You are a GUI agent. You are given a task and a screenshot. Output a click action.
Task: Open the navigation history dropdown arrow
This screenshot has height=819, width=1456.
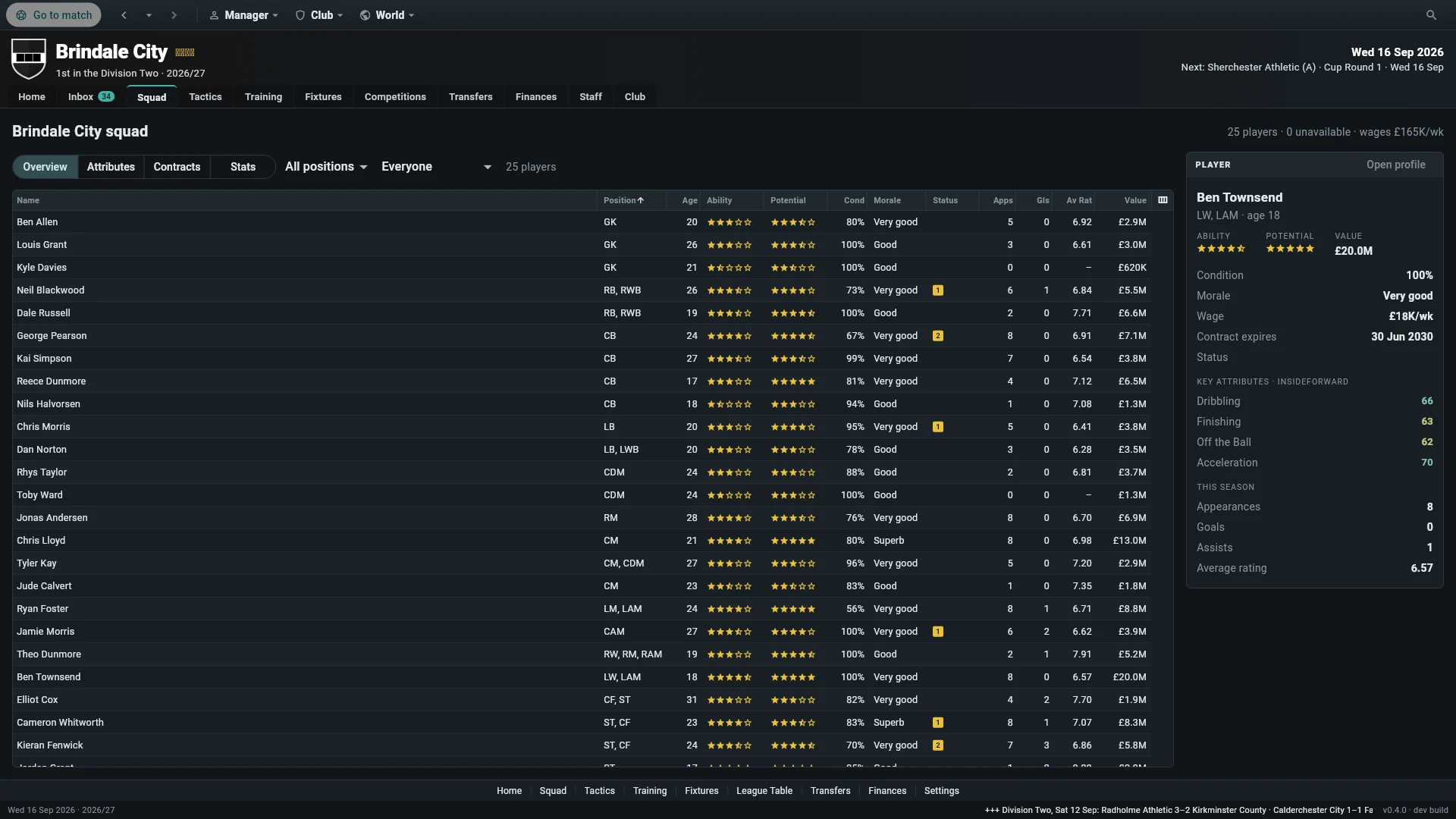149,15
